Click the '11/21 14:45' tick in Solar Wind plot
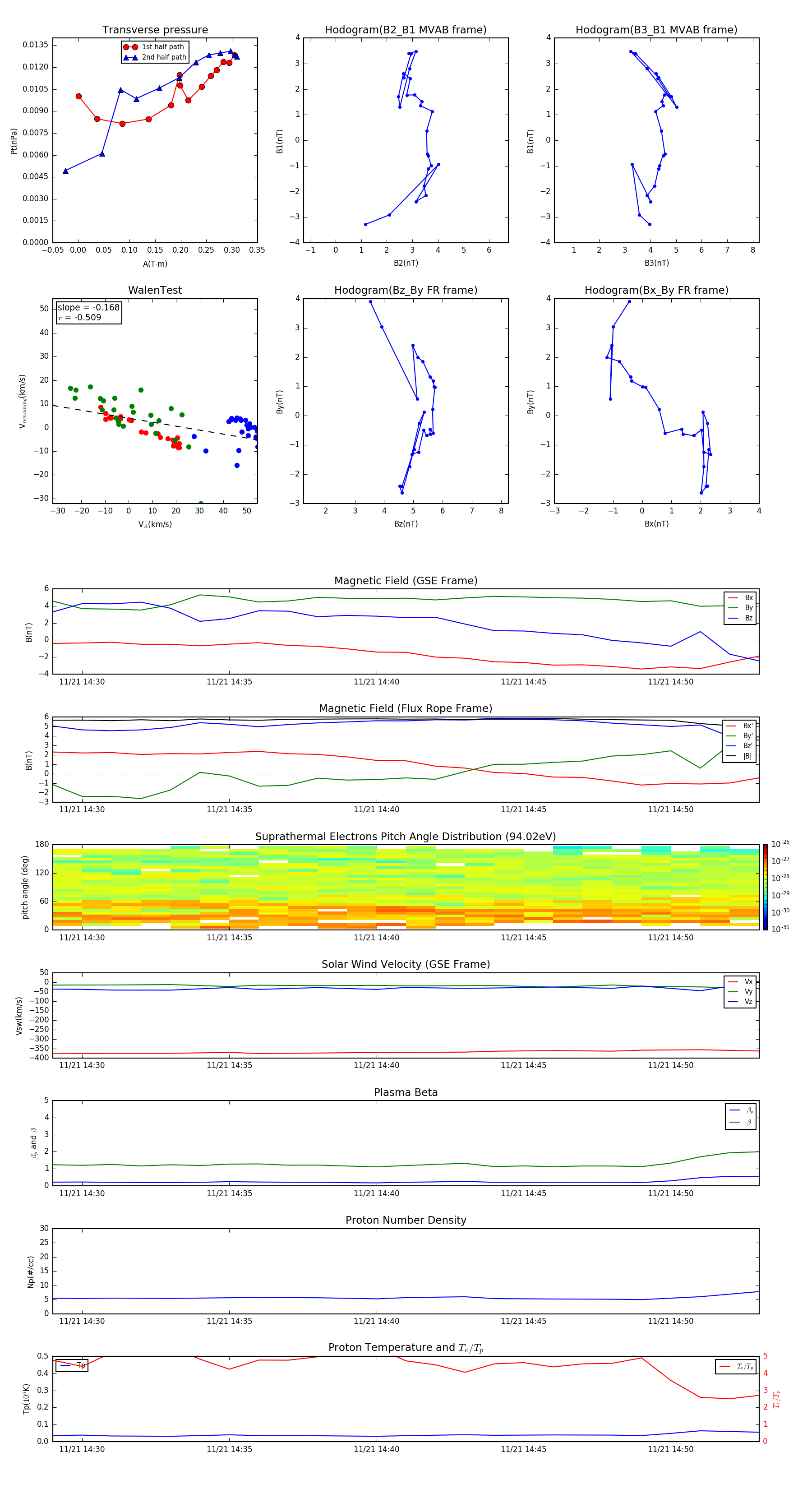The width and height of the screenshot is (812, 1489). coord(524,1065)
